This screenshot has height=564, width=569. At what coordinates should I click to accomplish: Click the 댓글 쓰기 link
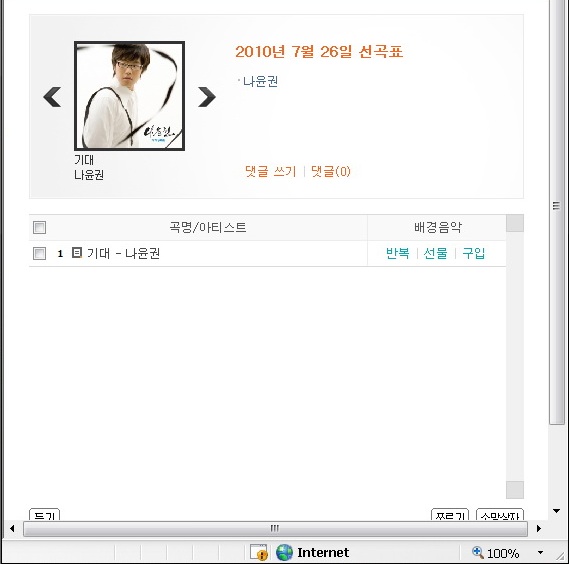pyautogui.click(x=271, y=171)
